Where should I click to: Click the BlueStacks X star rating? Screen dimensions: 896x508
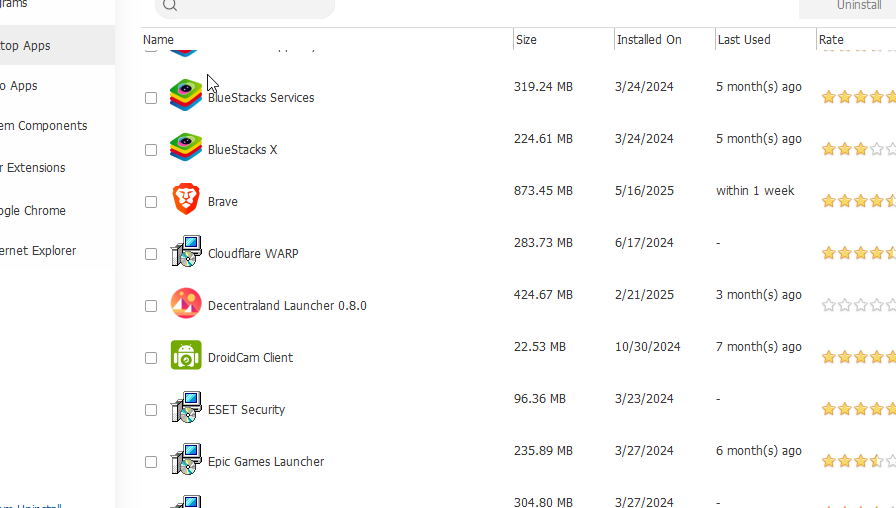tap(858, 149)
